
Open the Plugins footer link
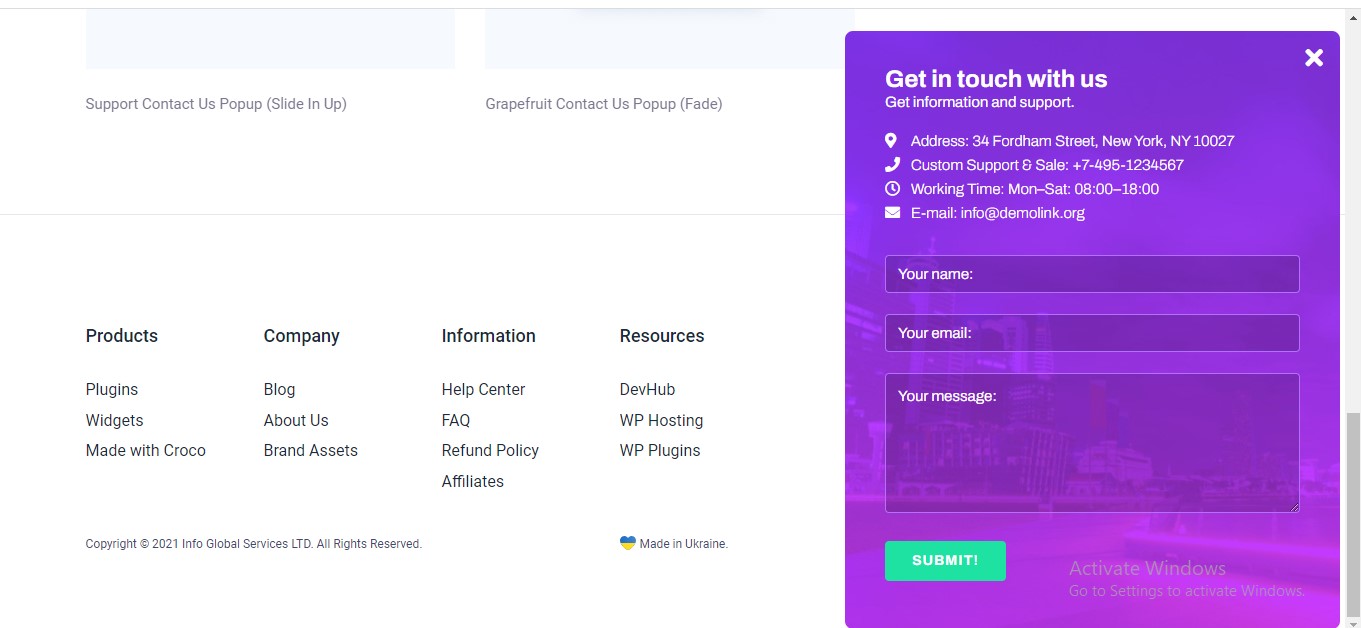click(x=112, y=390)
